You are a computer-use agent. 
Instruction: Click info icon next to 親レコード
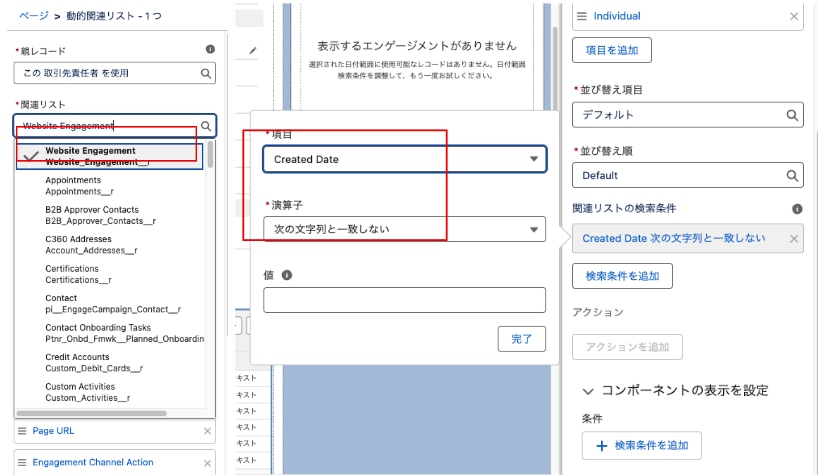click(210, 49)
